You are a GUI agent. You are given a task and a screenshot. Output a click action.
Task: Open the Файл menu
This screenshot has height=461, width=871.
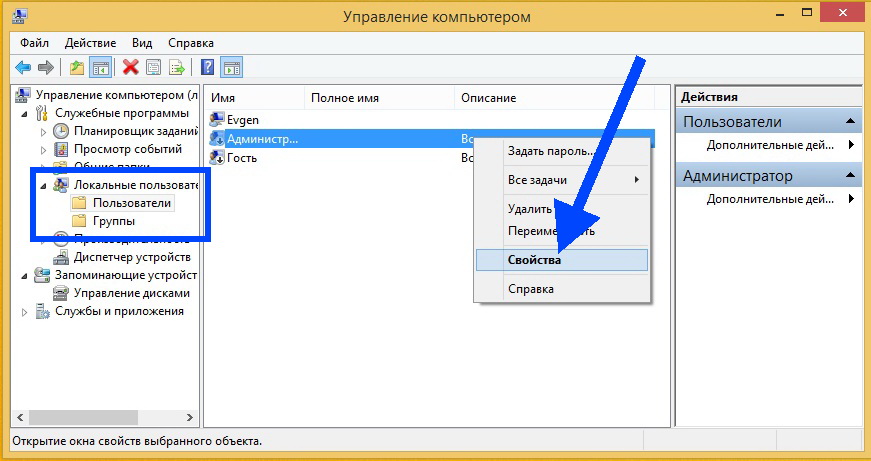pos(34,43)
